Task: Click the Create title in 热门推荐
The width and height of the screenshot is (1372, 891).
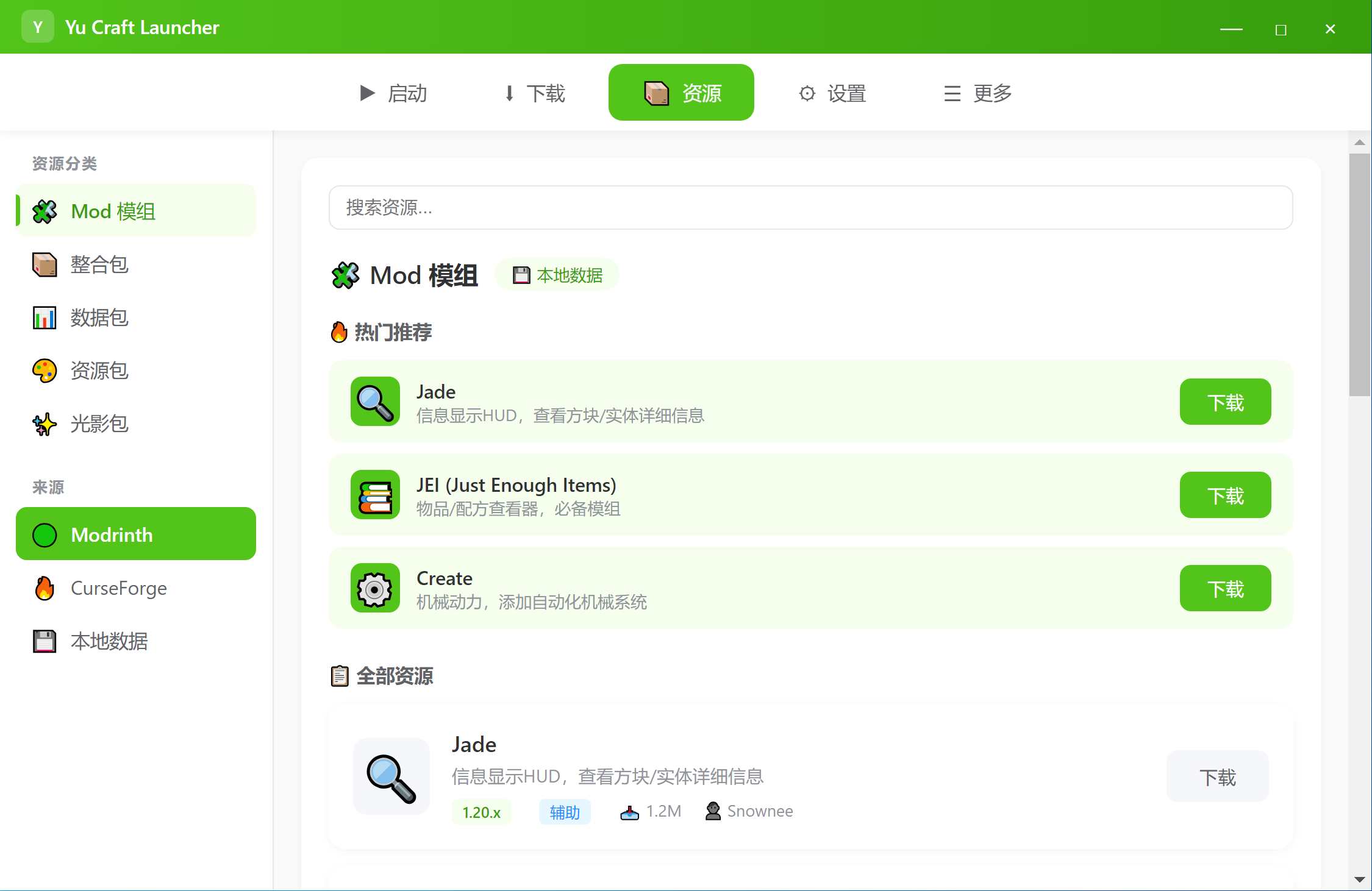Action: pos(444,578)
